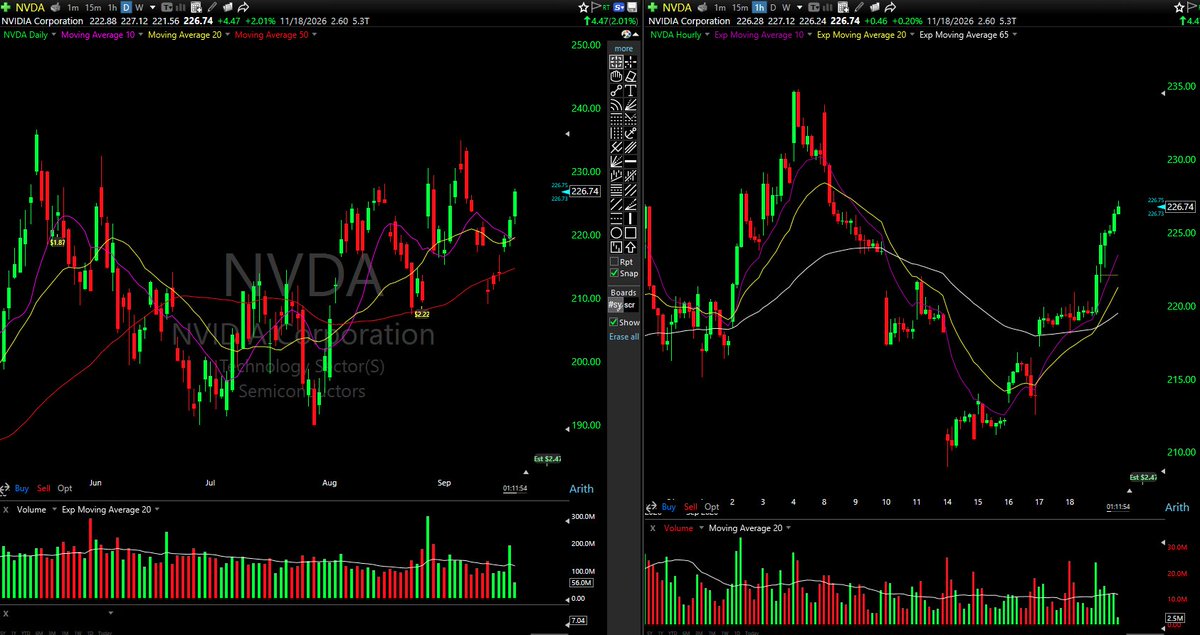Select the circle shape tool

tap(616, 232)
